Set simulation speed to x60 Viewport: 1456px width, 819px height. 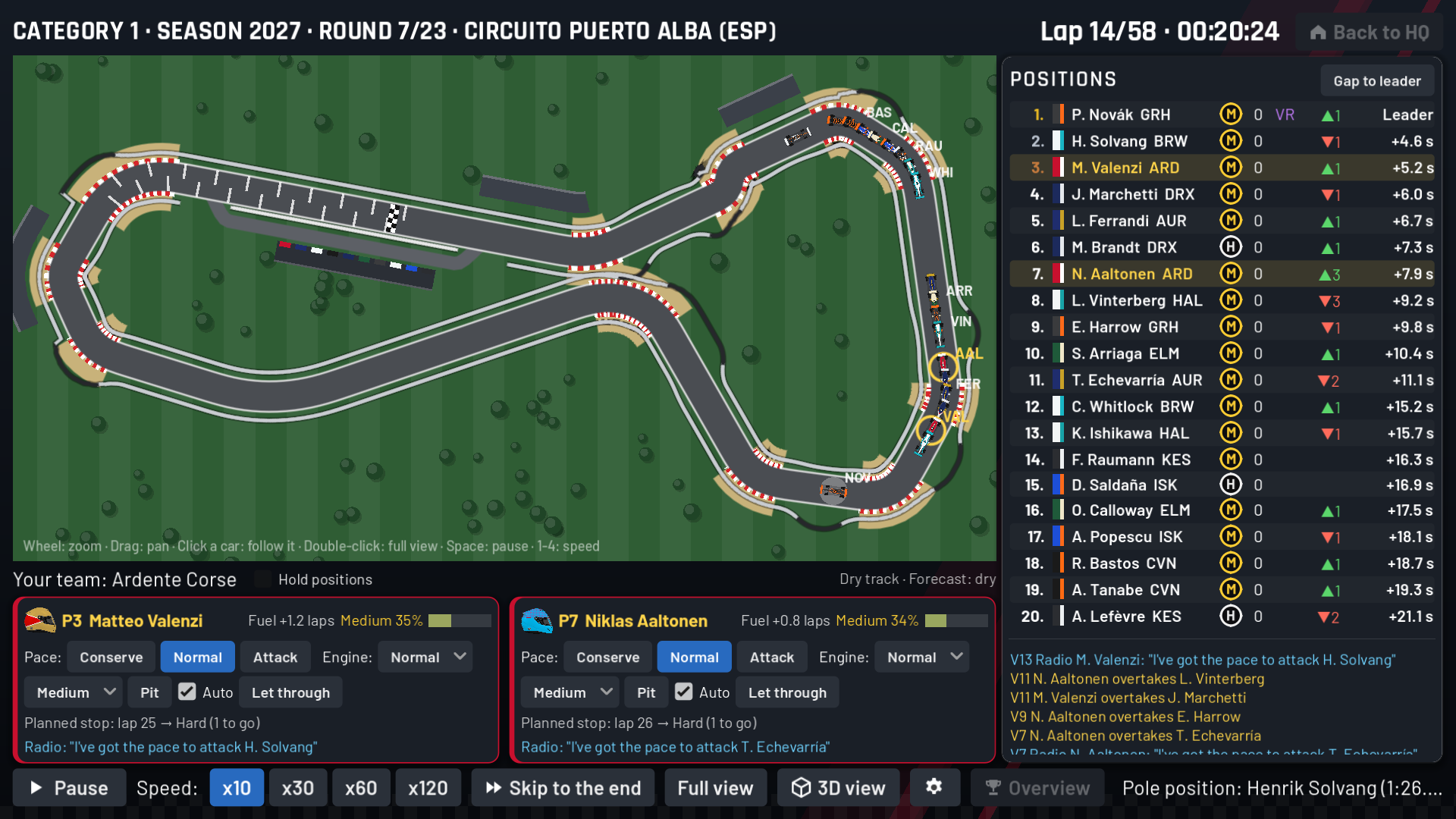(x=361, y=788)
